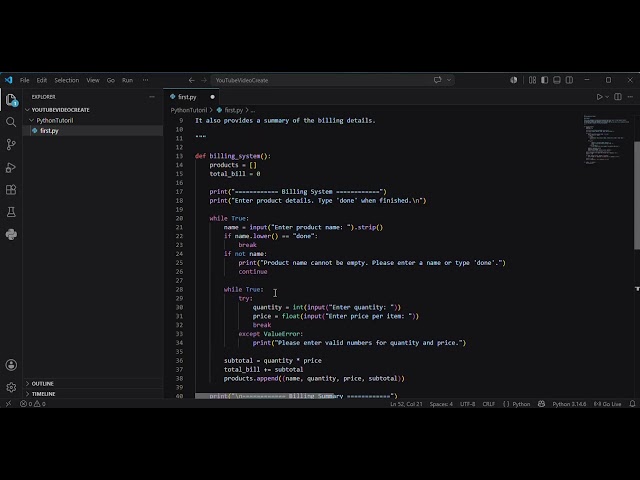Toggle the bottom Panel visibility
Image resolution: width=640 pixels, height=480 pixels.
click(x=557, y=80)
